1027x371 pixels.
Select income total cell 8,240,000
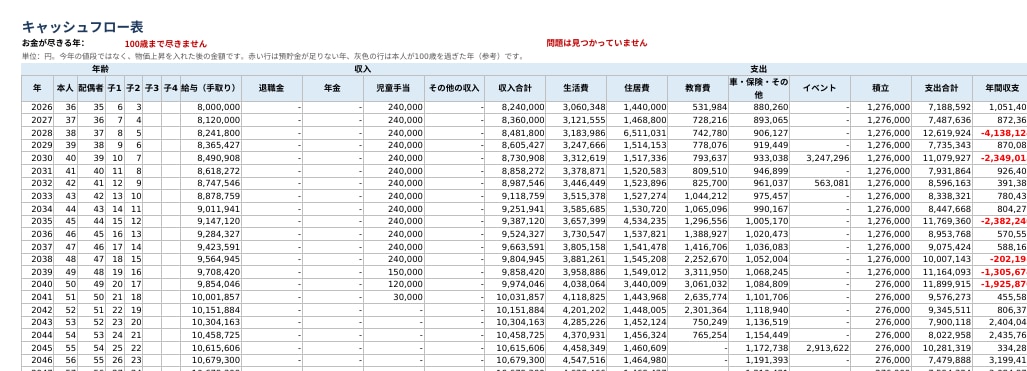pyautogui.click(x=515, y=107)
